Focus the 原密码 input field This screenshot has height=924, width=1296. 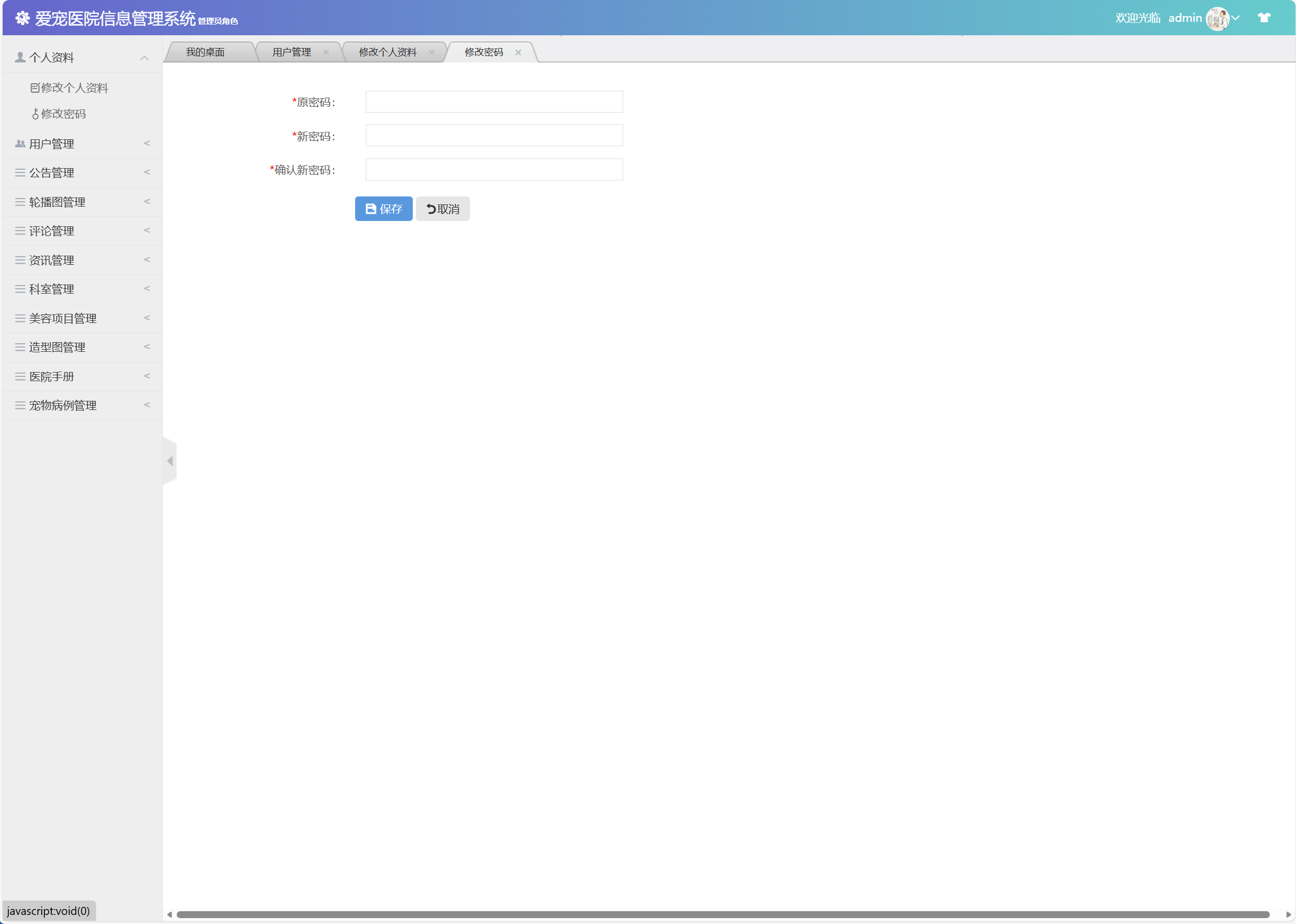click(494, 102)
